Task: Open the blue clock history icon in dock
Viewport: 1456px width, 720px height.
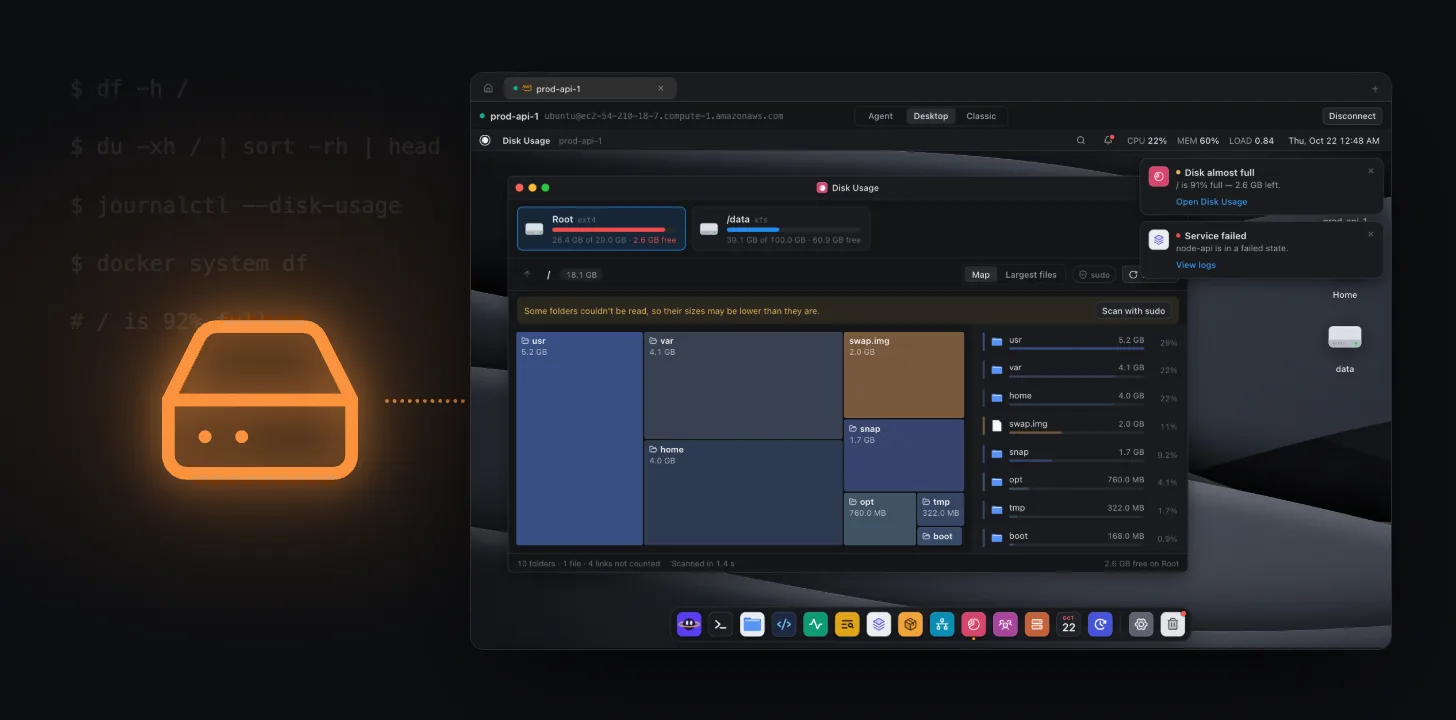Action: tap(1100, 625)
